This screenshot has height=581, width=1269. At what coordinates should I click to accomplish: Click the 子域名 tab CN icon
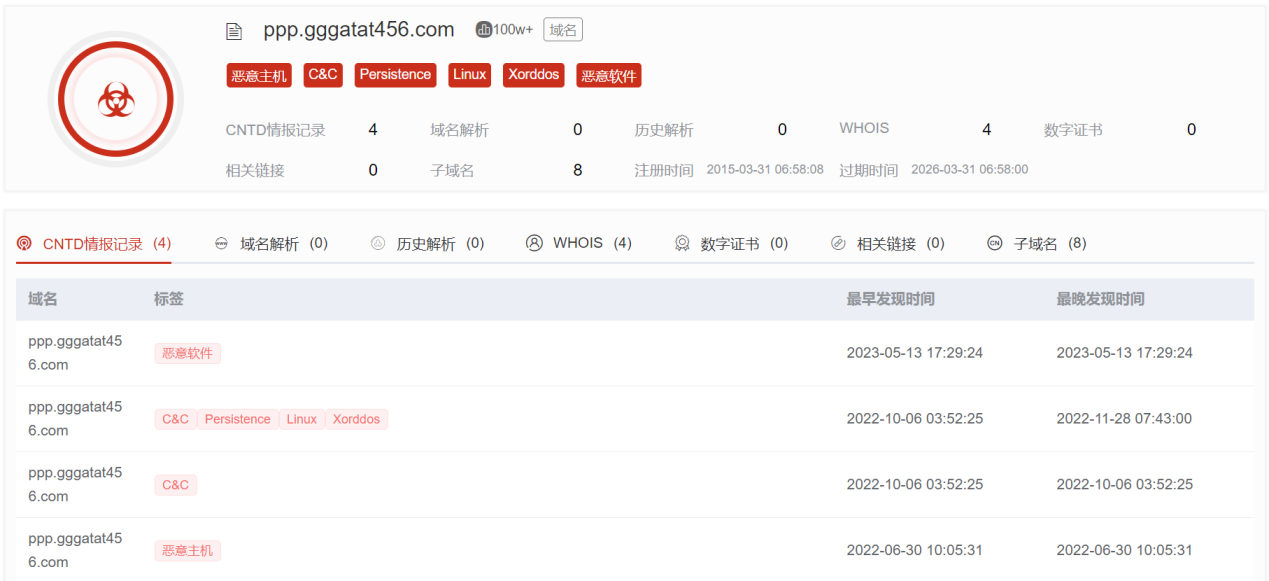click(x=994, y=243)
